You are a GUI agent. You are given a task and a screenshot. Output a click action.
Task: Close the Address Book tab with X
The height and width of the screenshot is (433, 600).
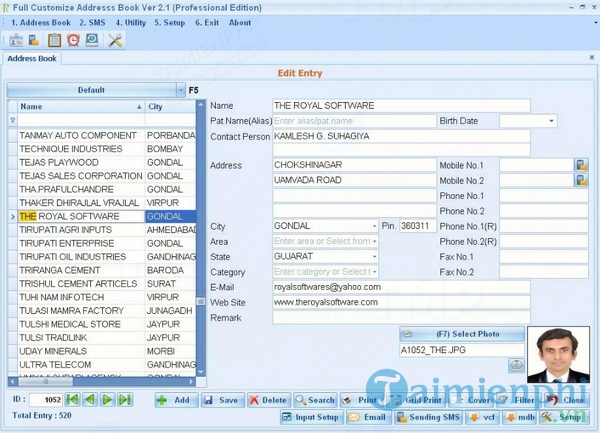(x=592, y=57)
